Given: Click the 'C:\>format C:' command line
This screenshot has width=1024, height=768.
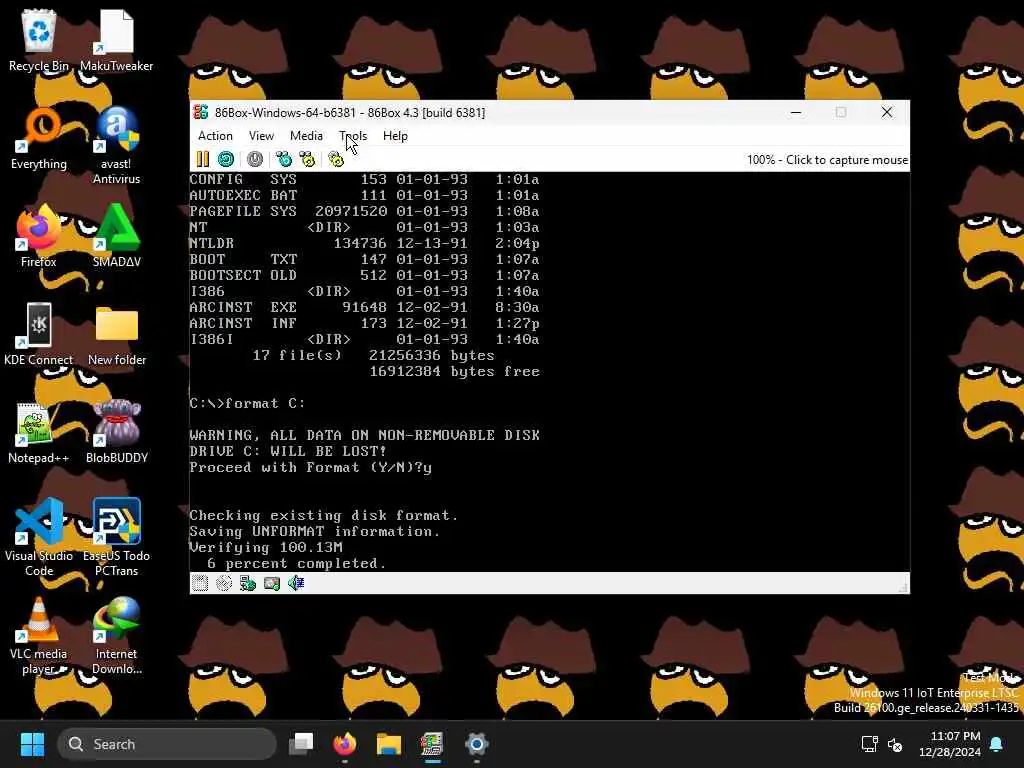Looking at the screenshot, I should (248, 404).
